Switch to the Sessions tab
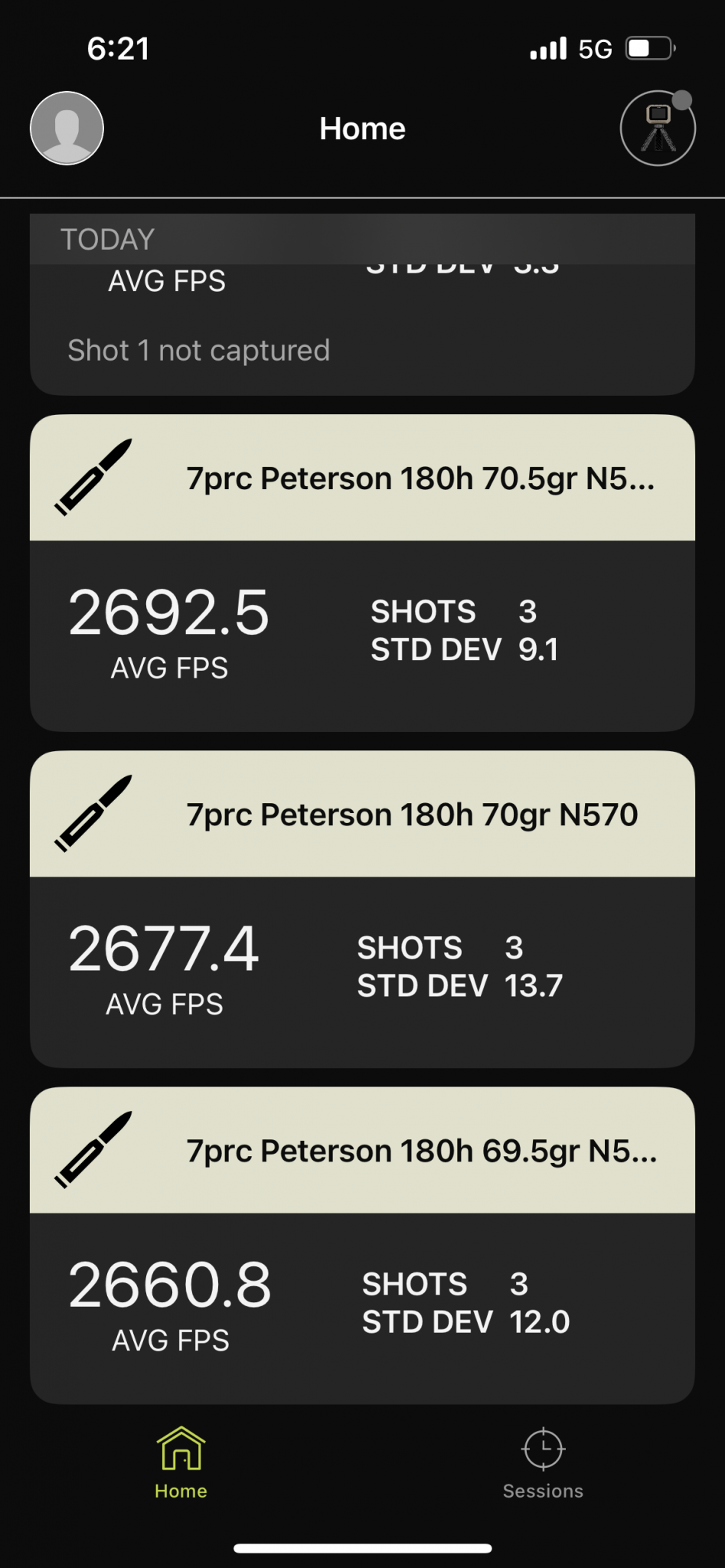 point(543,1491)
